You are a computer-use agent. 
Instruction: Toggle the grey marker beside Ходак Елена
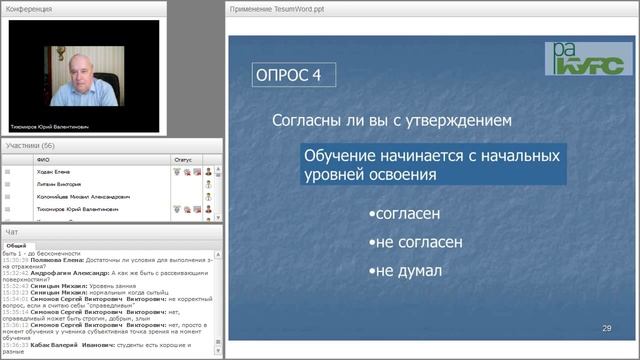coord(7,172)
